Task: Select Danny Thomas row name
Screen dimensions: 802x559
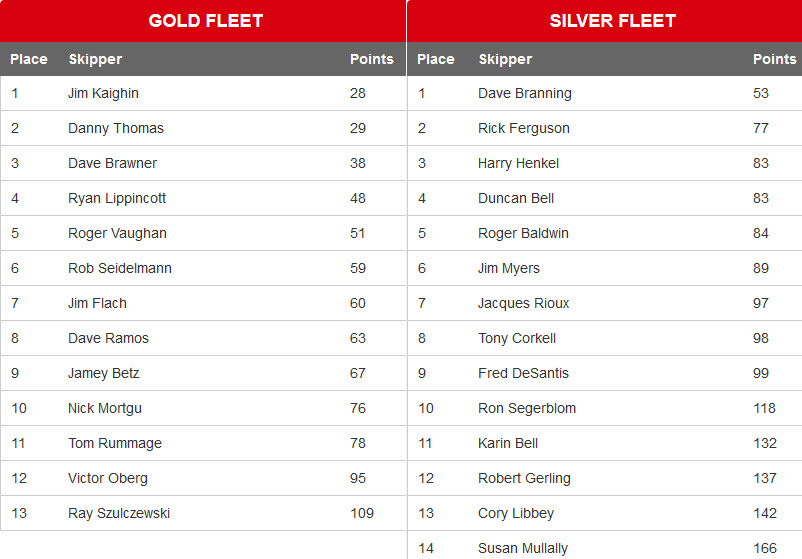Action: (x=116, y=128)
